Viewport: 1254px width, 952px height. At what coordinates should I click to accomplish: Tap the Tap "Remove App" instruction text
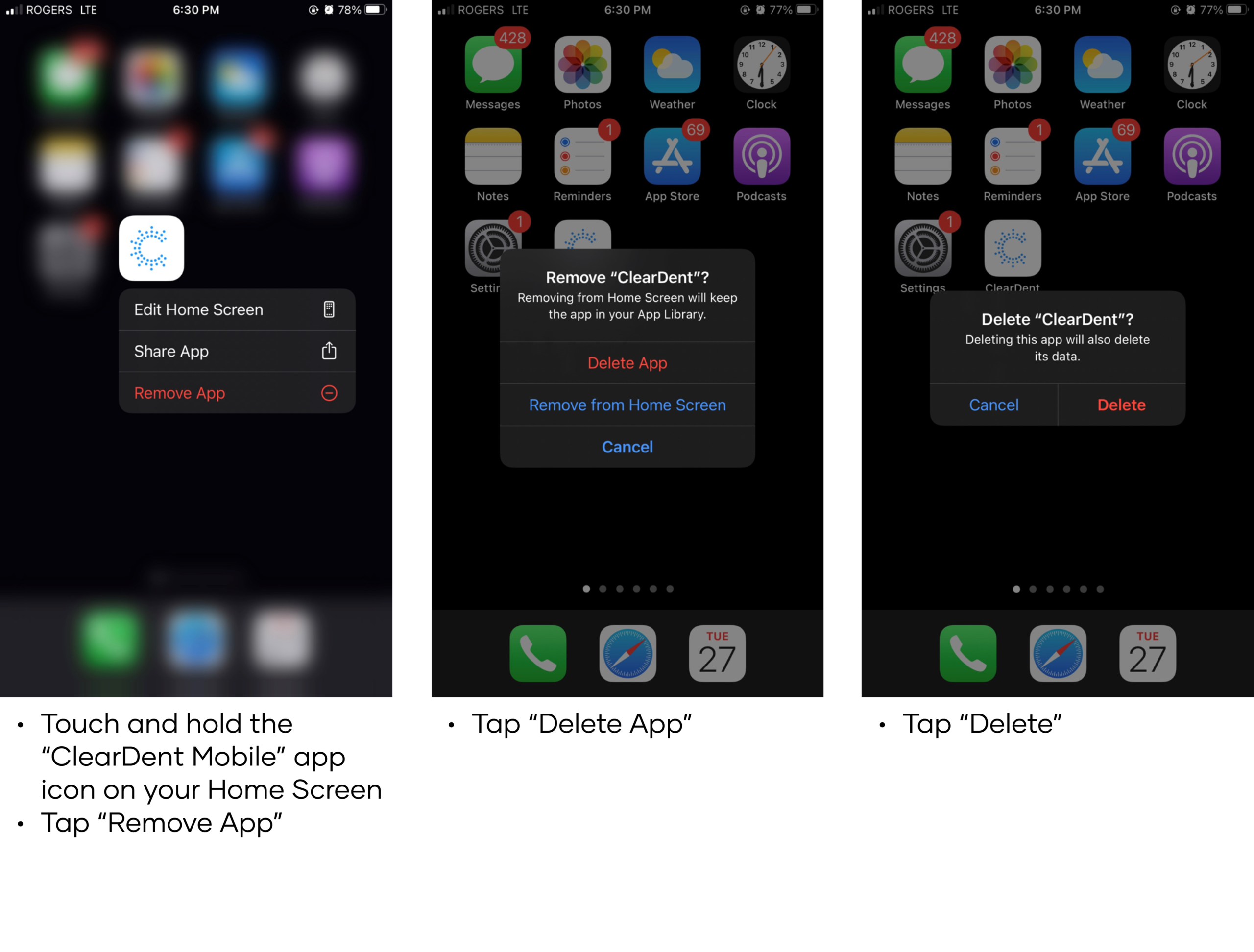[162, 823]
